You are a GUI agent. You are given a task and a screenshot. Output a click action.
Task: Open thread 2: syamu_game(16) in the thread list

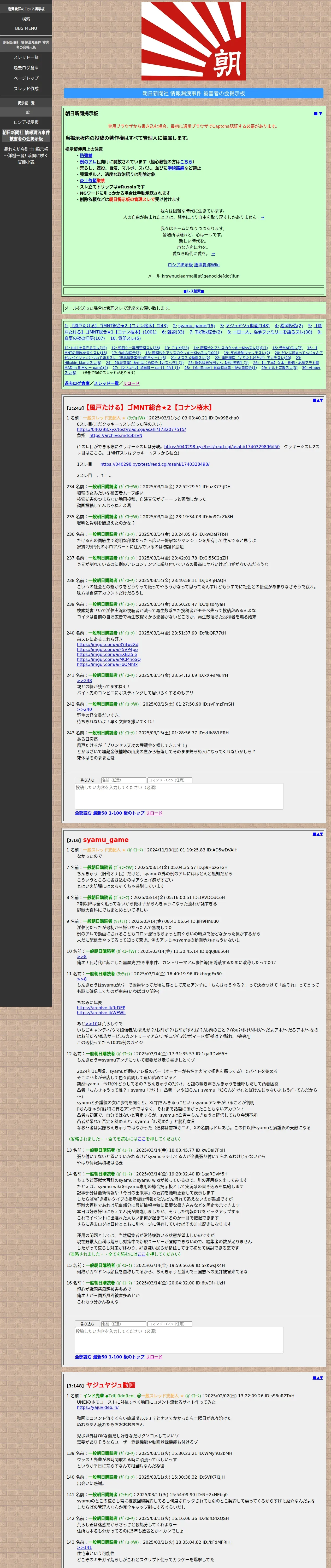click(x=193, y=326)
